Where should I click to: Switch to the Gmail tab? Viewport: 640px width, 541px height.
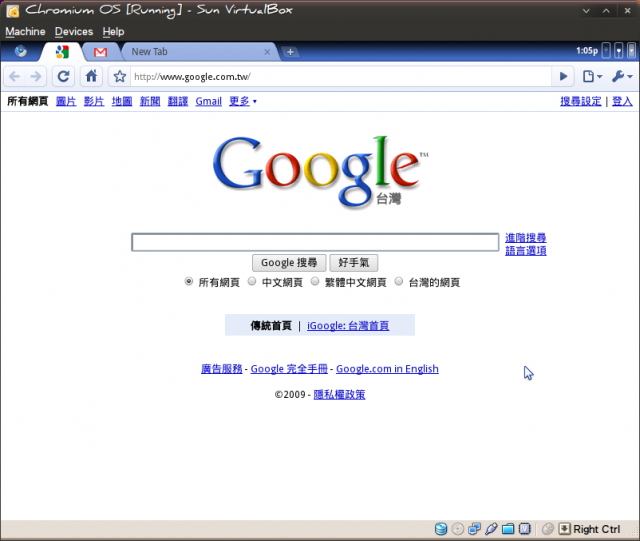click(100, 52)
